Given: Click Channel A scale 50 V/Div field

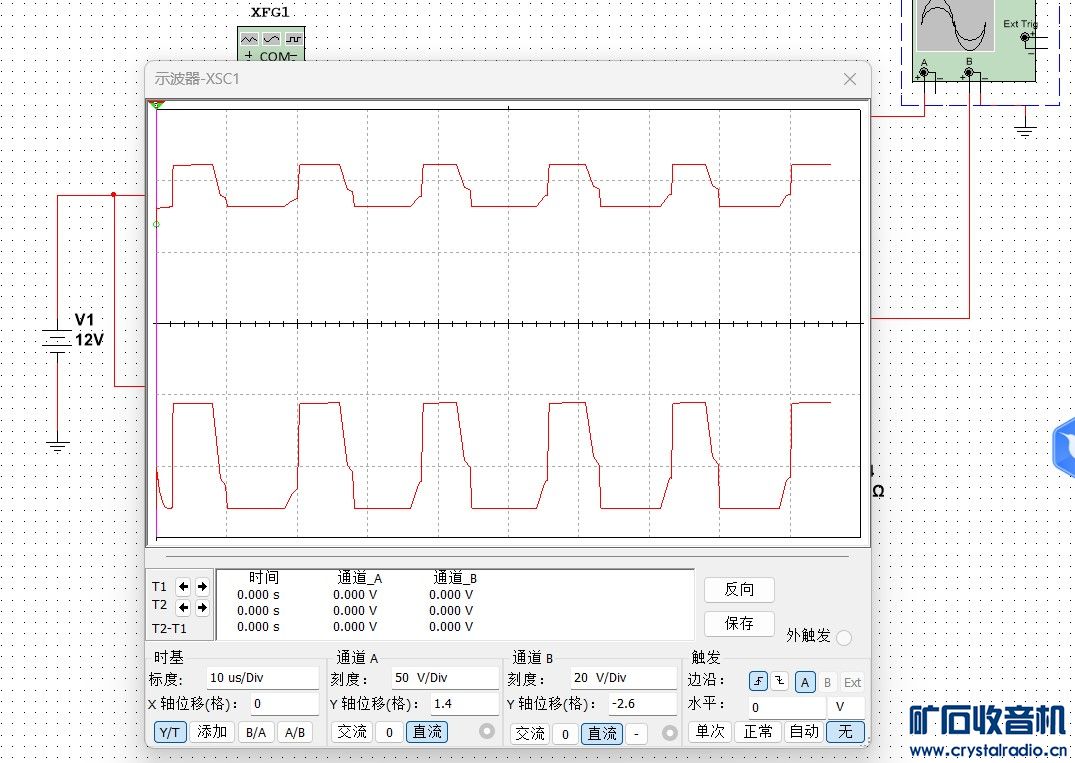Looking at the screenshot, I should pyautogui.click(x=442, y=678).
